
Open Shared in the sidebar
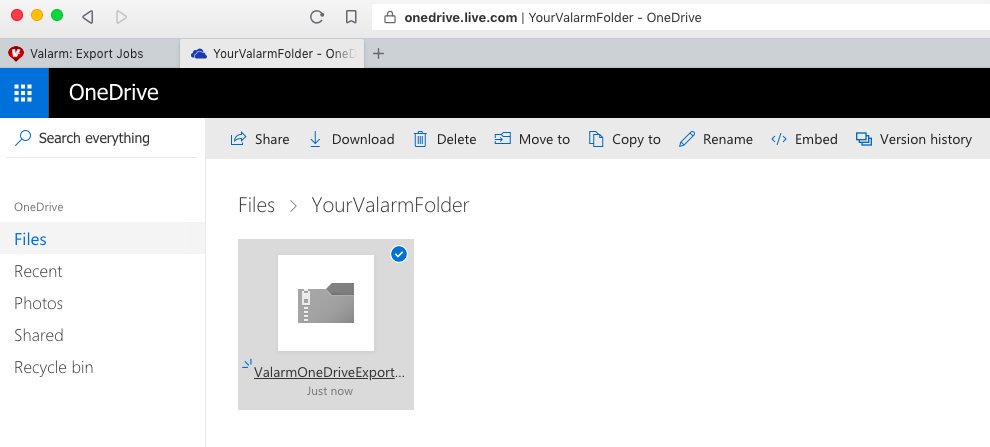click(x=102, y=335)
